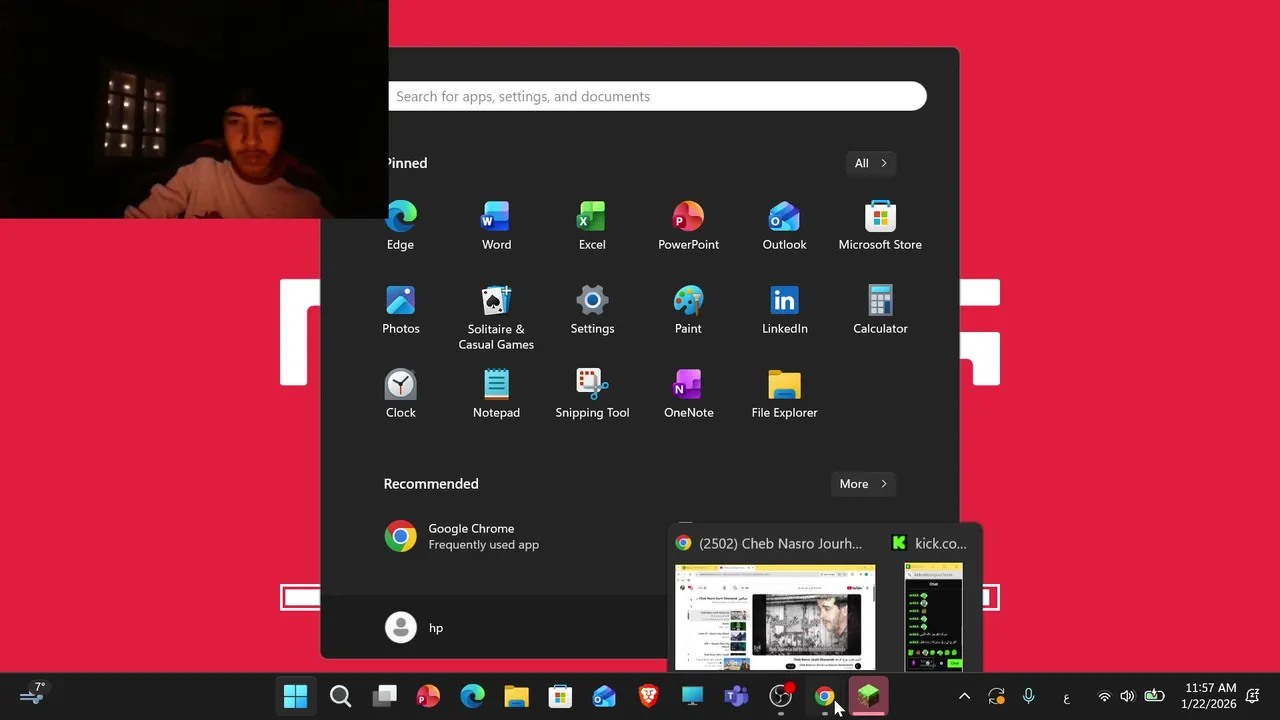Launch PowerPoint from the pinned apps
The height and width of the screenshot is (720, 1280).
tap(688, 226)
